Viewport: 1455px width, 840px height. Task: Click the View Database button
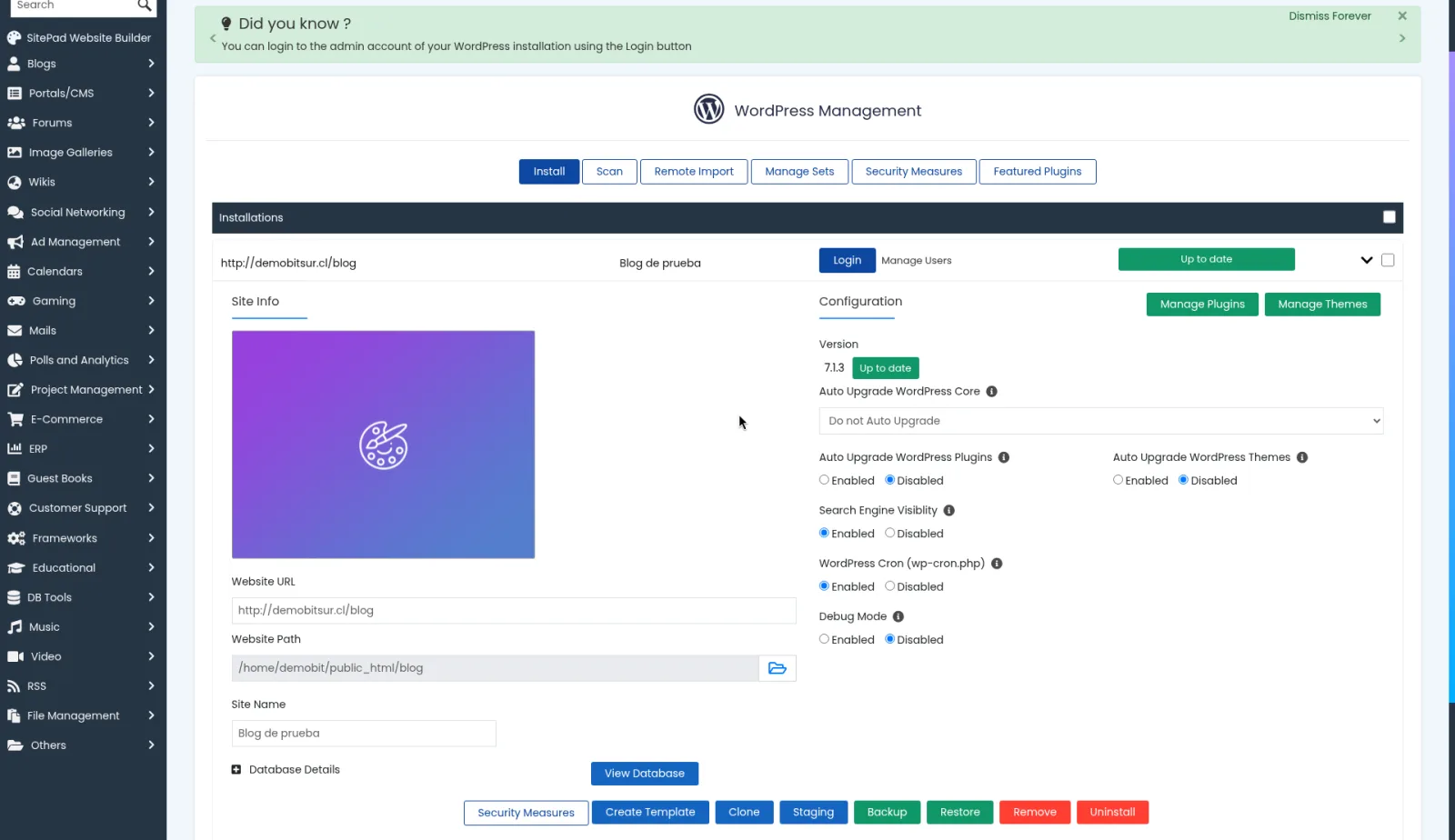[645, 774]
